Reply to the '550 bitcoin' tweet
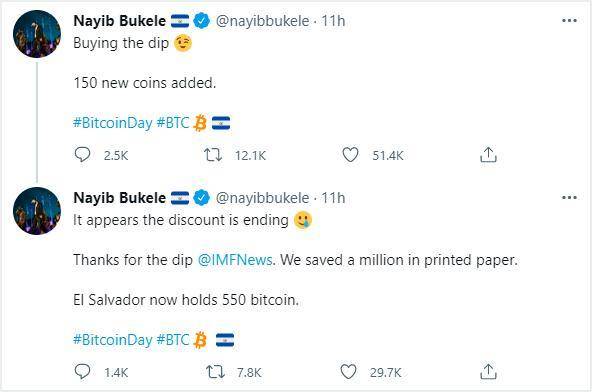The height and width of the screenshot is (392, 592). [x=82, y=372]
